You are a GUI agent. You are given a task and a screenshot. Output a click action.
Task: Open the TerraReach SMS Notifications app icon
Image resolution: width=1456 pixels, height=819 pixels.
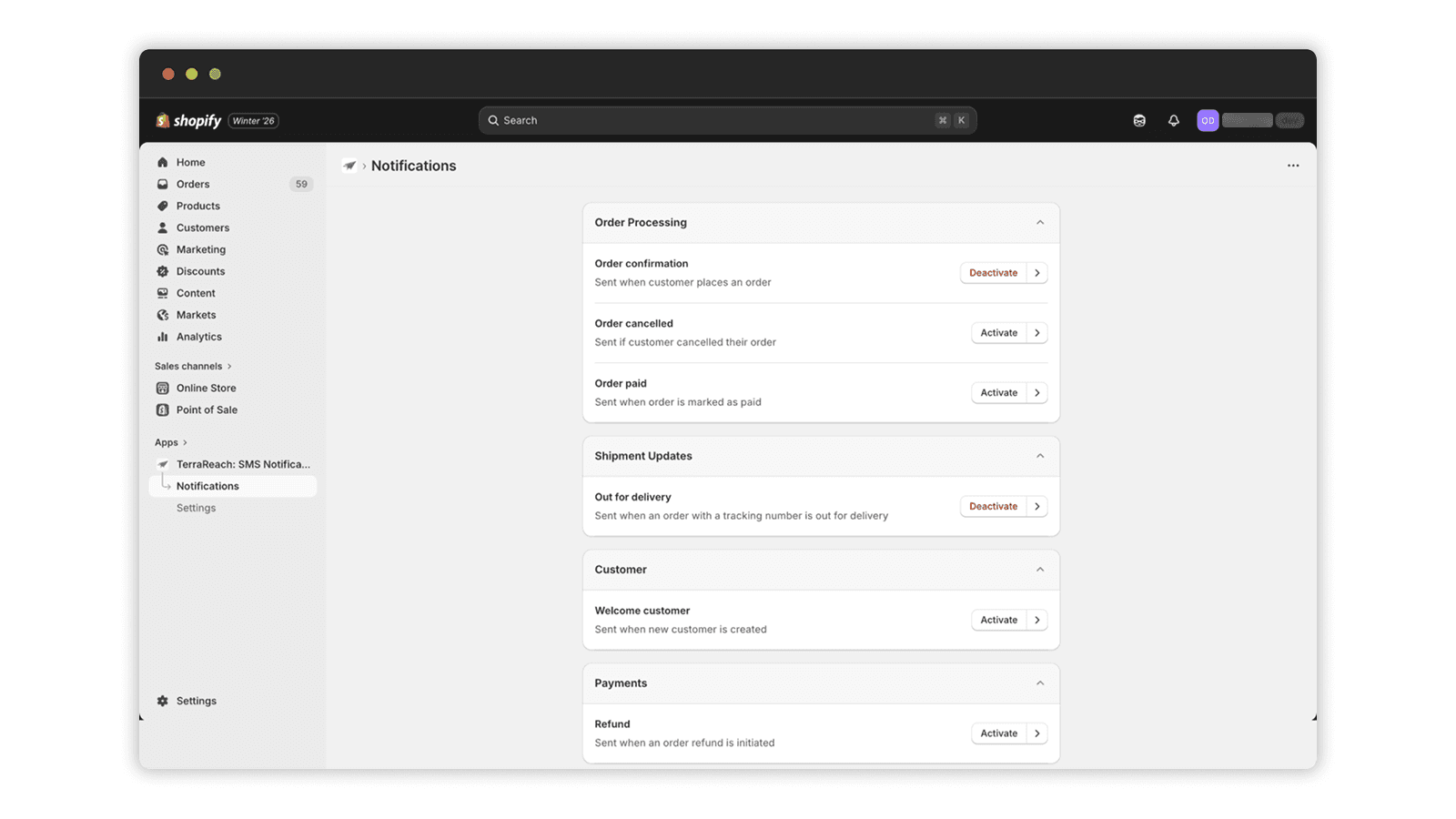[x=164, y=464]
